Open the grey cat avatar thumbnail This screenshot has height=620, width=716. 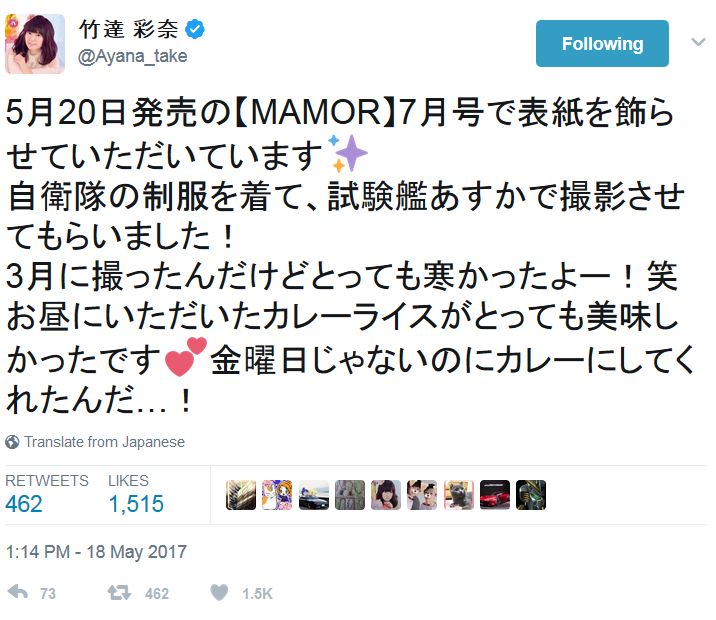(458, 495)
